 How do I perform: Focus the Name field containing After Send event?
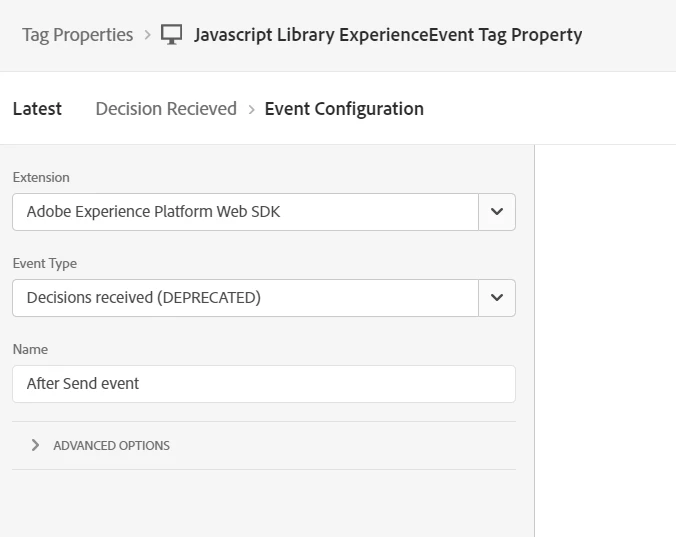(264, 384)
